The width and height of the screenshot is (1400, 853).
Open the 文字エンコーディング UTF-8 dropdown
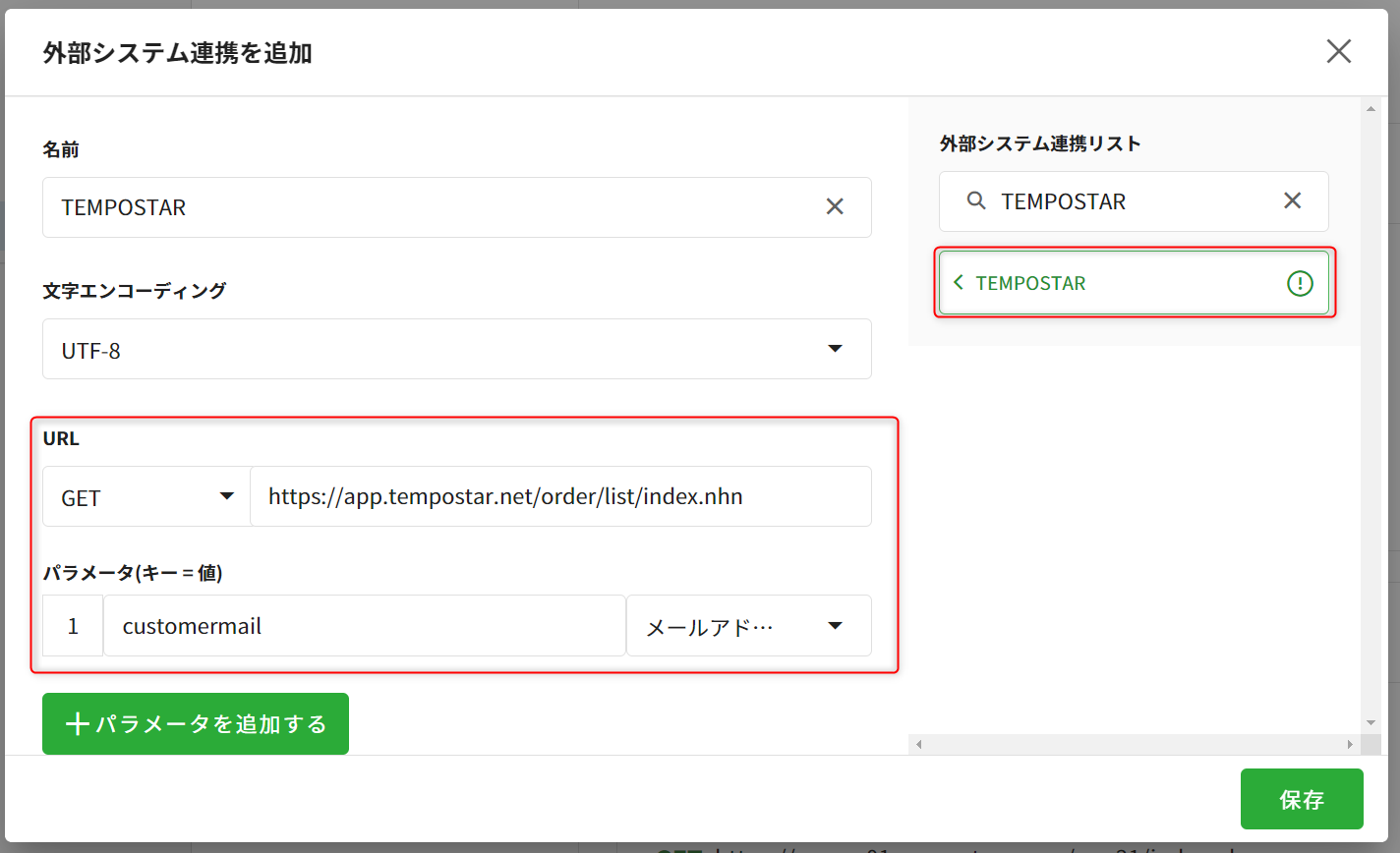pyautogui.click(x=835, y=349)
